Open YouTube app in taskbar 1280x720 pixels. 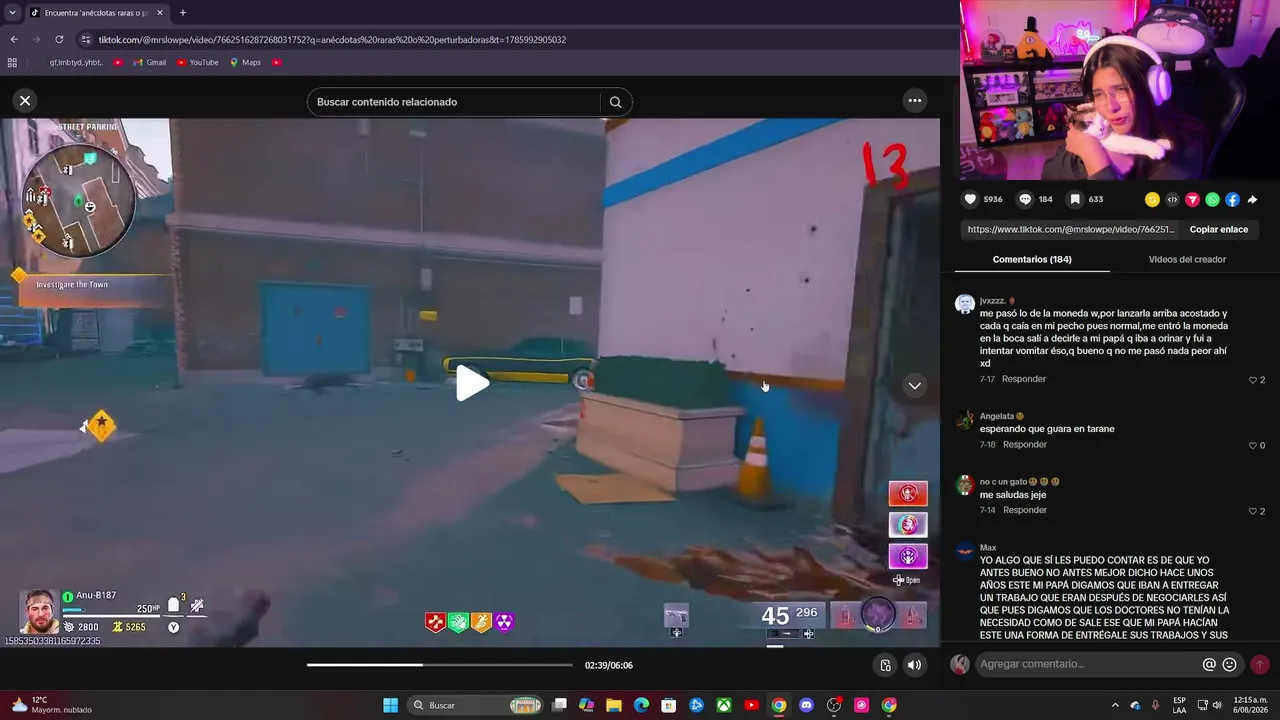751,705
